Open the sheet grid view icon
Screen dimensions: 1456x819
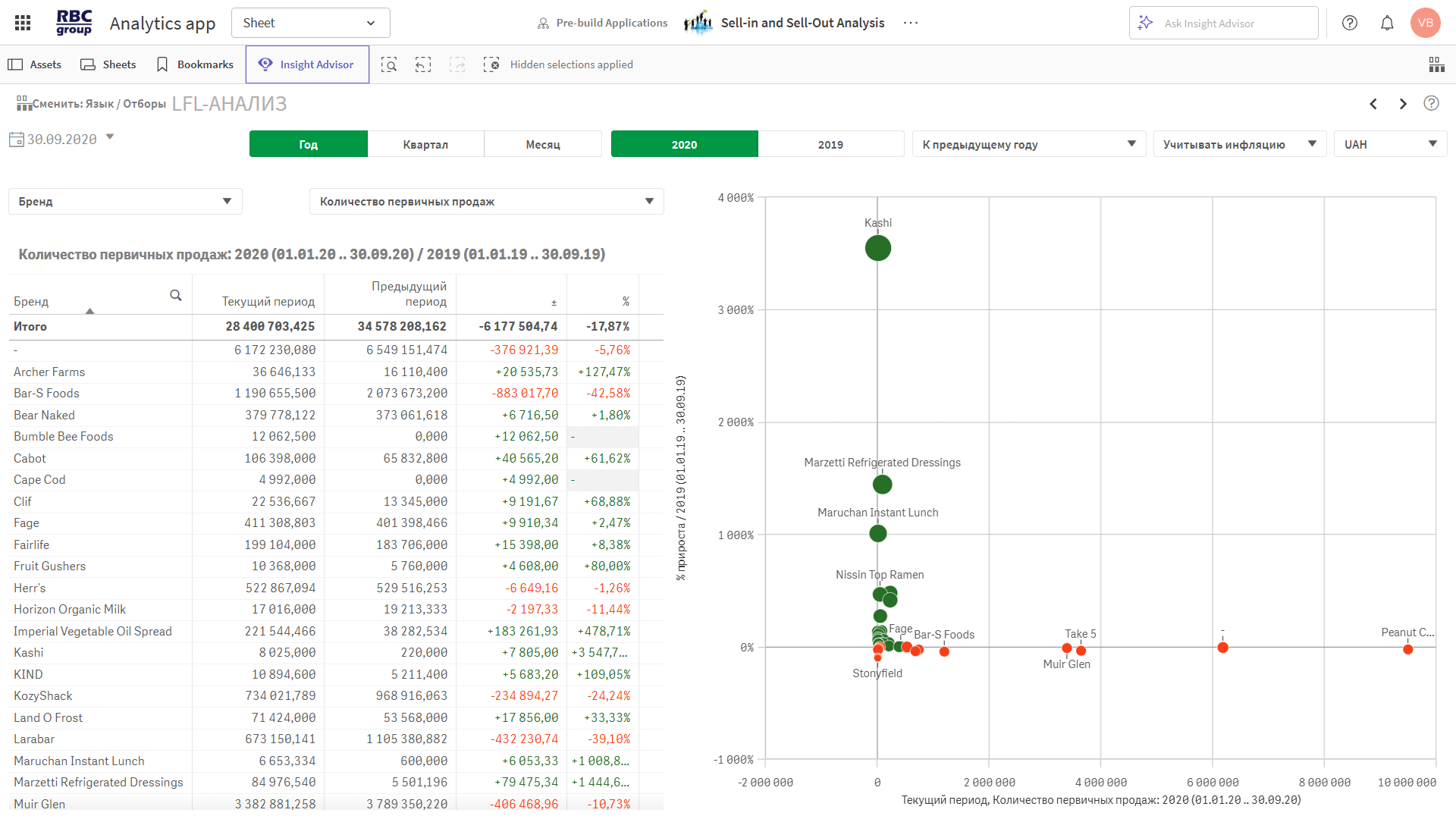(x=1436, y=64)
